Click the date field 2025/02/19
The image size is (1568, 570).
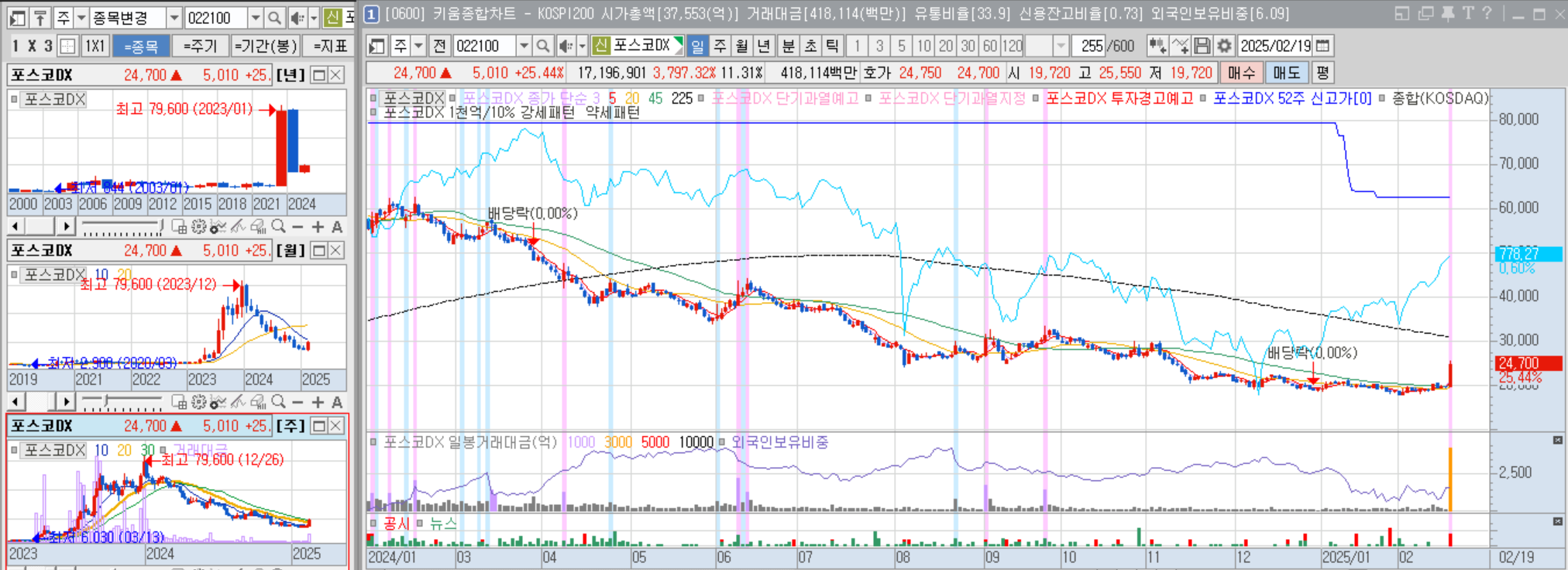pyautogui.click(x=1275, y=46)
